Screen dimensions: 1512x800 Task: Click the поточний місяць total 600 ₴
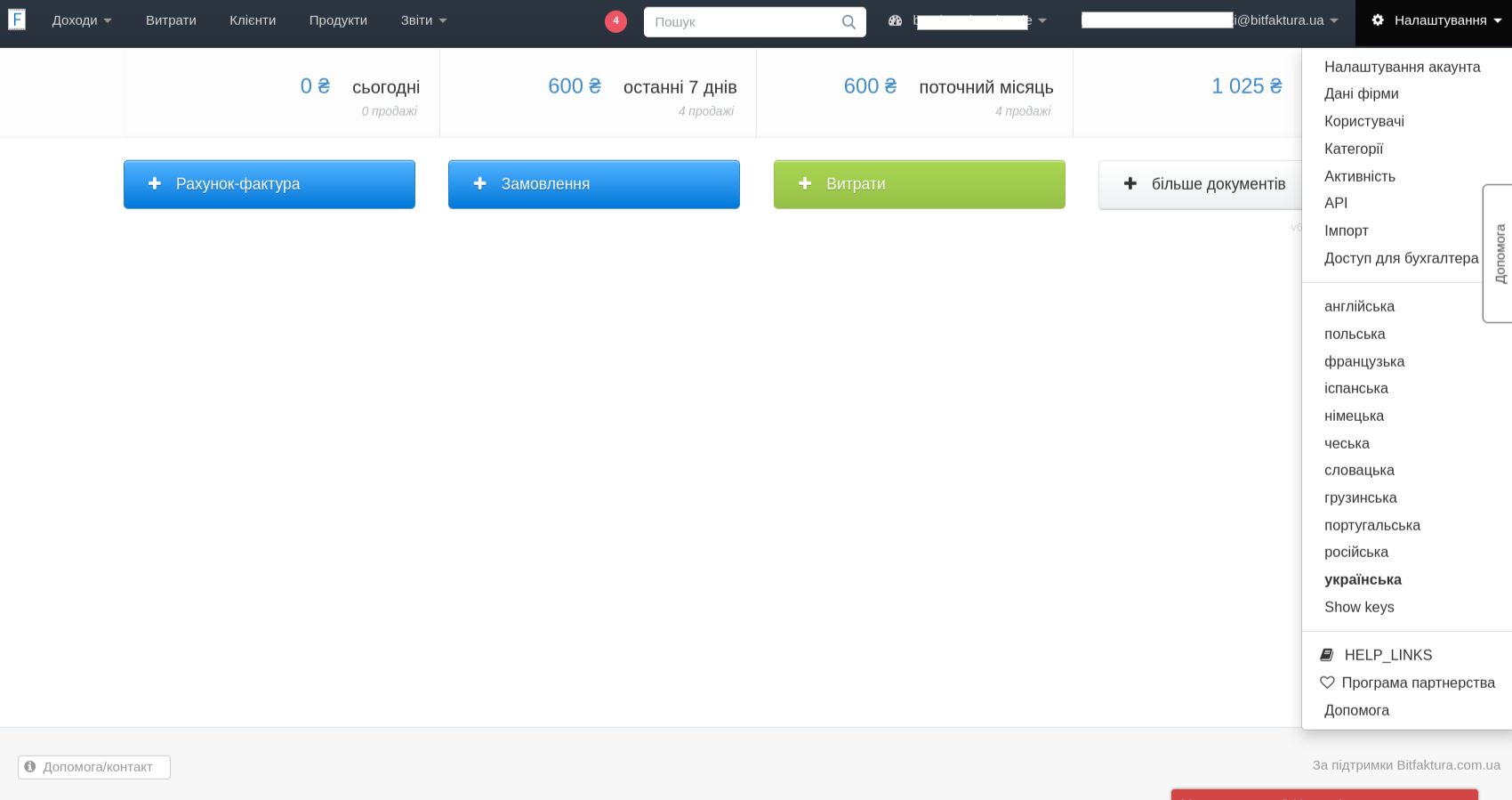[870, 86]
